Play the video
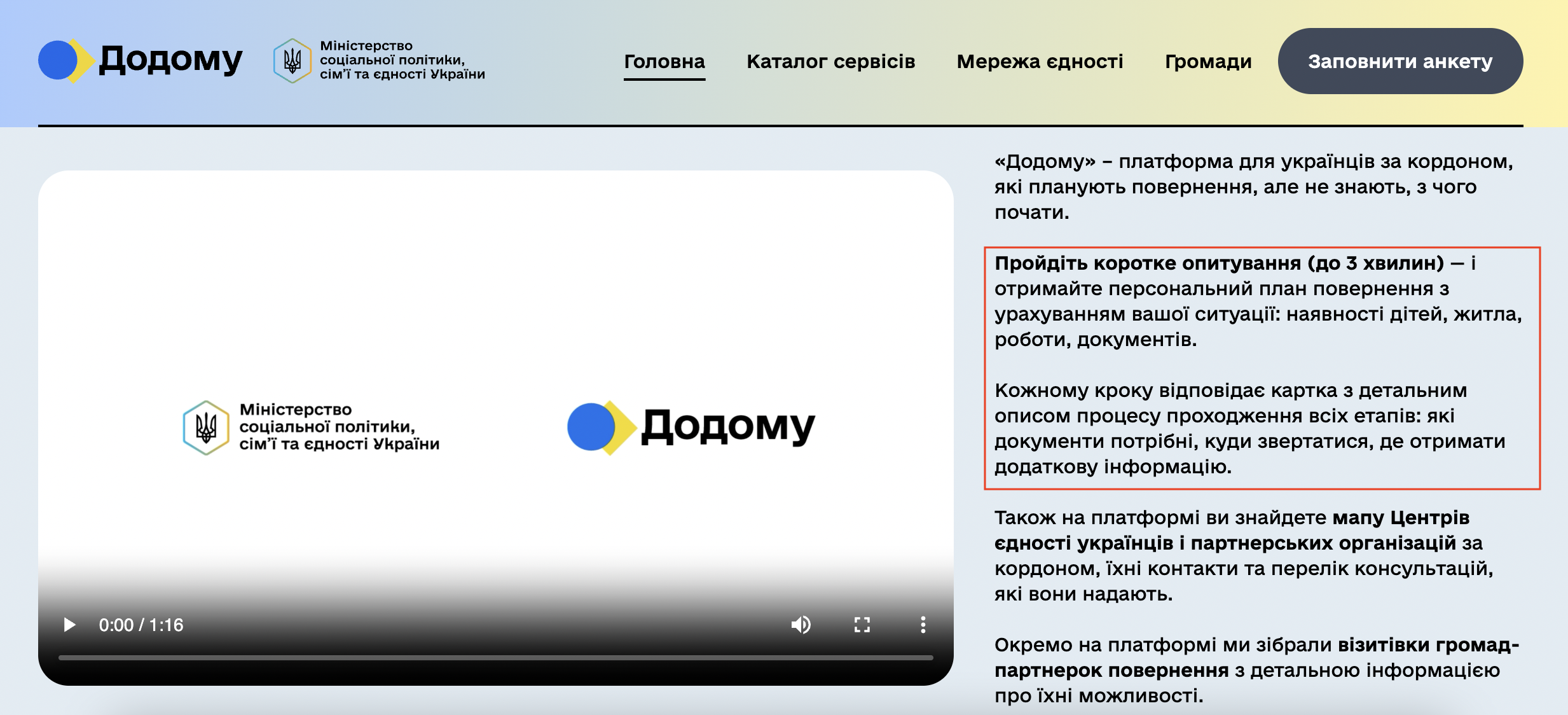This screenshot has height=715, width=1568. click(x=69, y=625)
